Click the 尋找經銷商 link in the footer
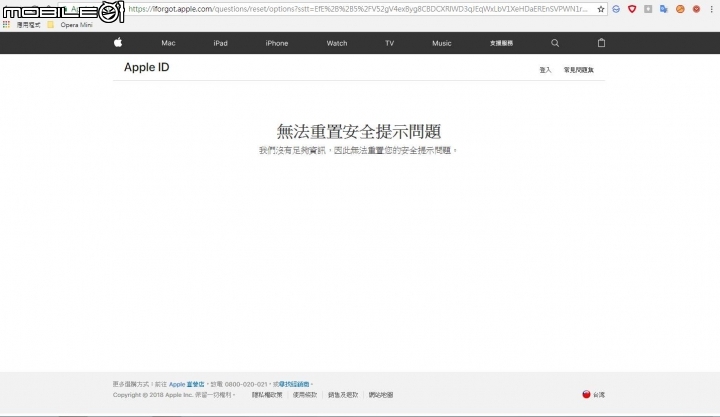 coord(294,384)
